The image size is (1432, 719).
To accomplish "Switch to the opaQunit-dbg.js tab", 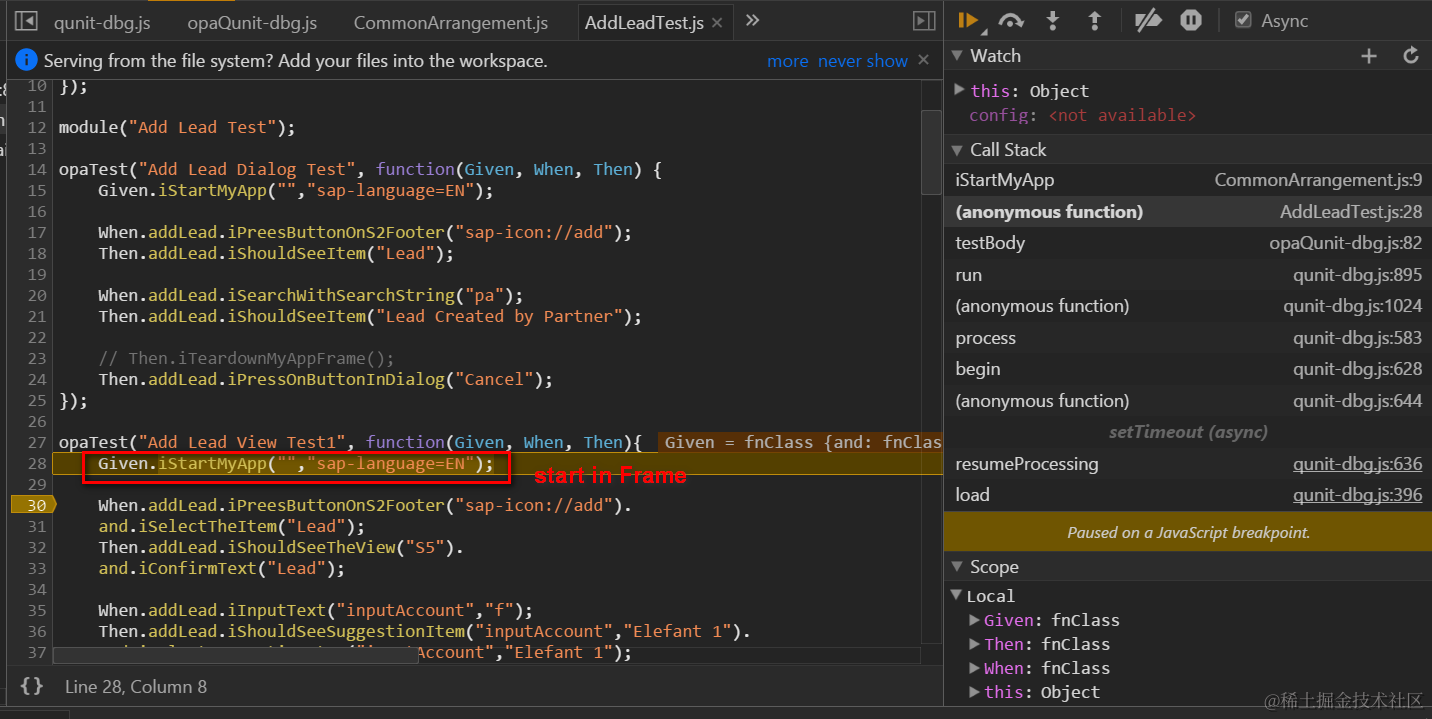I will point(252,22).
